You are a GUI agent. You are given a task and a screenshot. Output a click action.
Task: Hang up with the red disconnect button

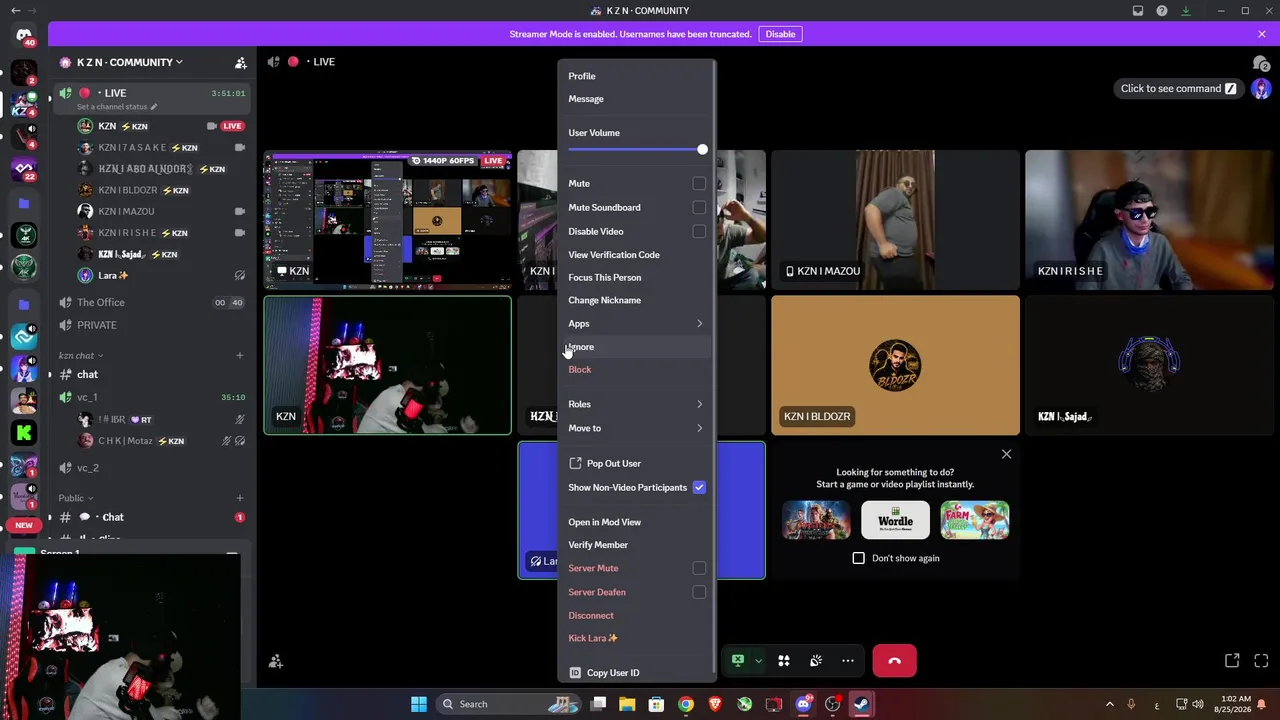point(894,660)
